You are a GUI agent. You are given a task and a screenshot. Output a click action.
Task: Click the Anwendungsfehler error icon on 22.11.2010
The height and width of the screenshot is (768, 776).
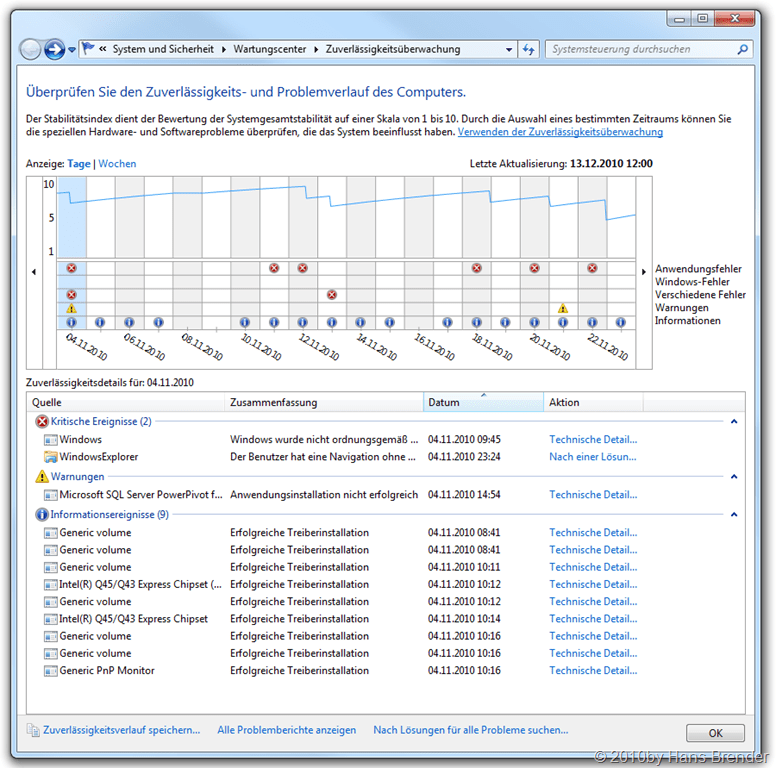[592, 268]
